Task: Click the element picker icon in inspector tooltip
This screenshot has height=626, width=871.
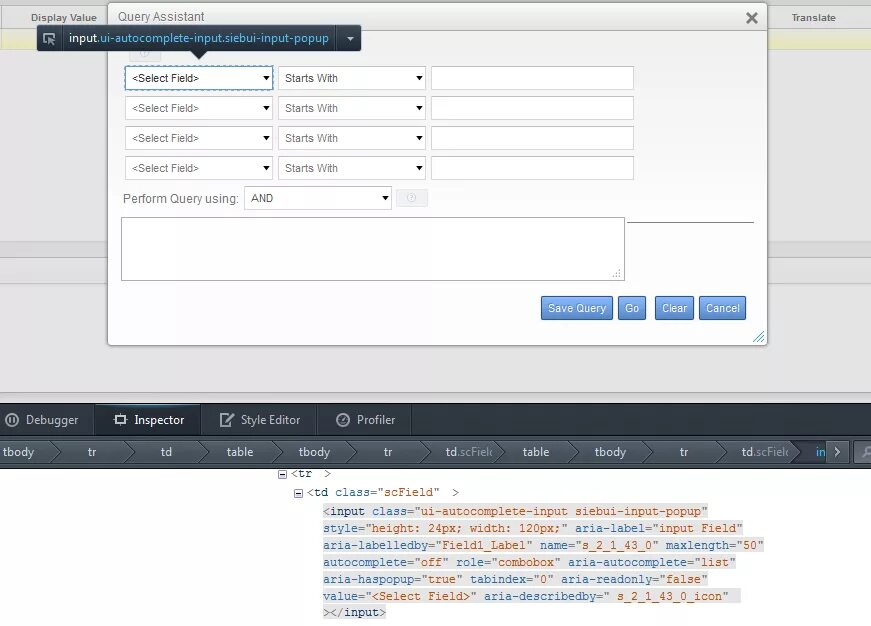Action: [49, 38]
